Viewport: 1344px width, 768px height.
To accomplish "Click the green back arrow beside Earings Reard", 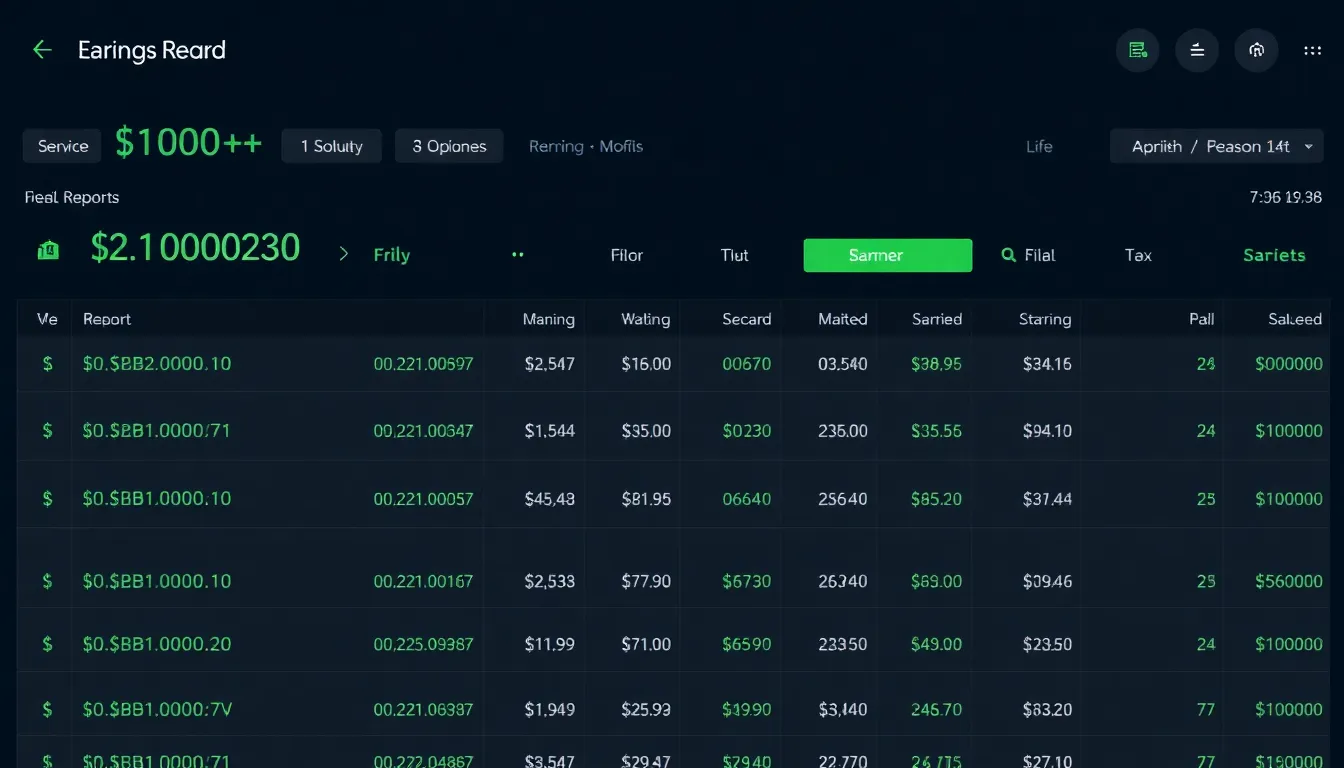I will tap(41, 50).
